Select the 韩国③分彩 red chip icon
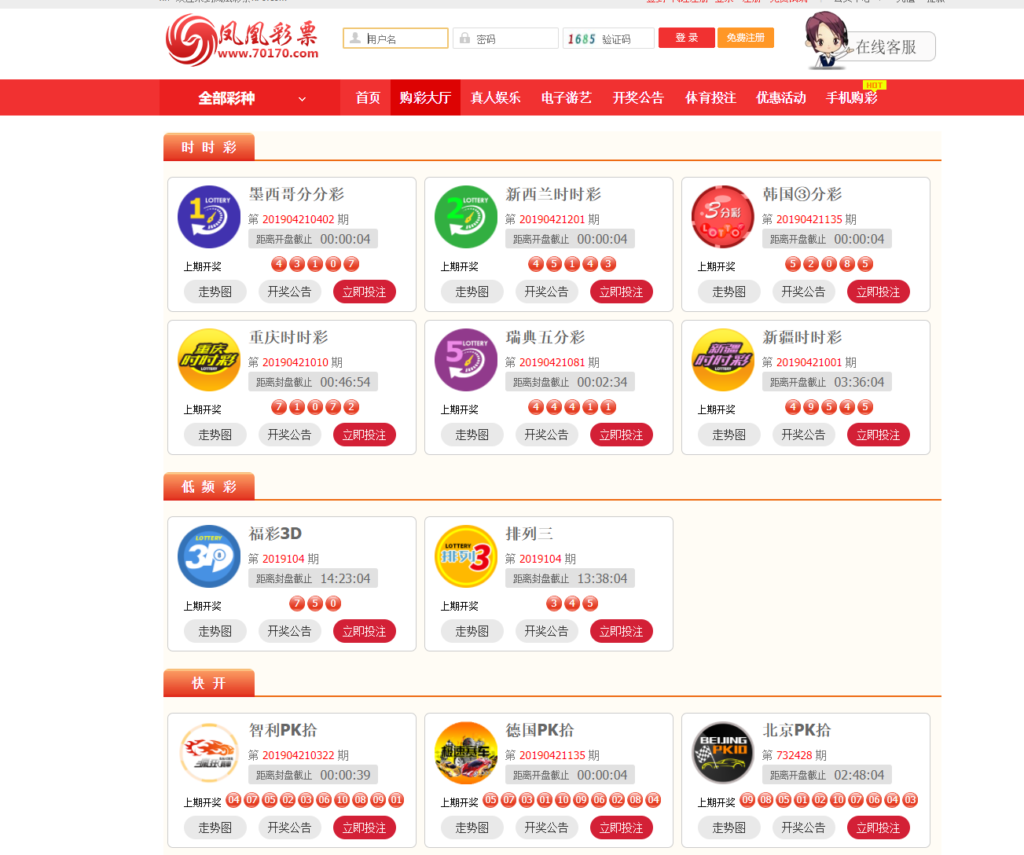The height and width of the screenshot is (855, 1024). (x=723, y=217)
